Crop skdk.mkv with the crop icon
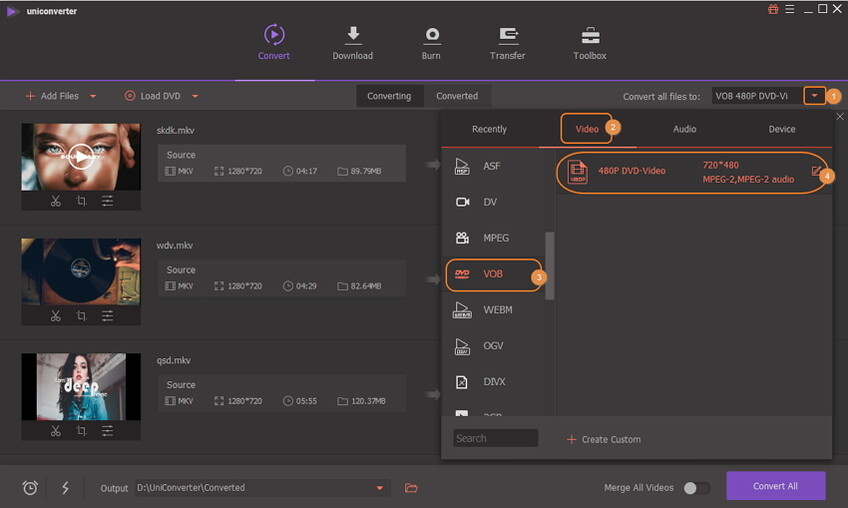848x508 pixels. click(81, 201)
